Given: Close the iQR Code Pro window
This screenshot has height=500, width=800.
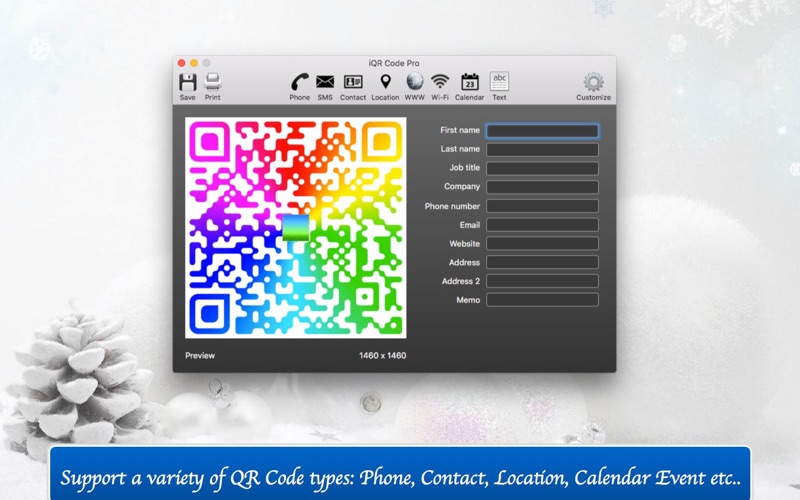Looking at the screenshot, I should 182,63.
